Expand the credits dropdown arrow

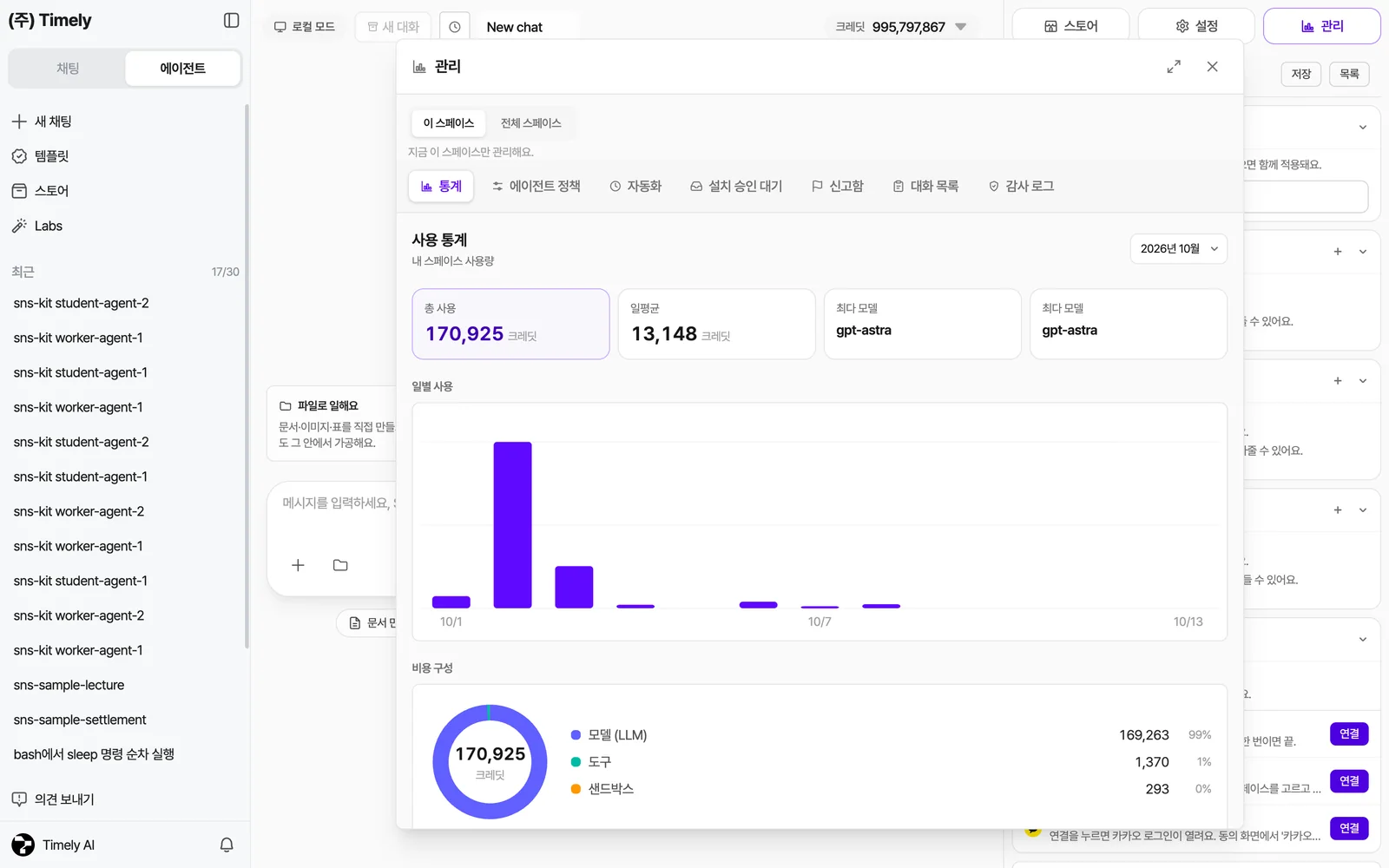click(x=961, y=27)
